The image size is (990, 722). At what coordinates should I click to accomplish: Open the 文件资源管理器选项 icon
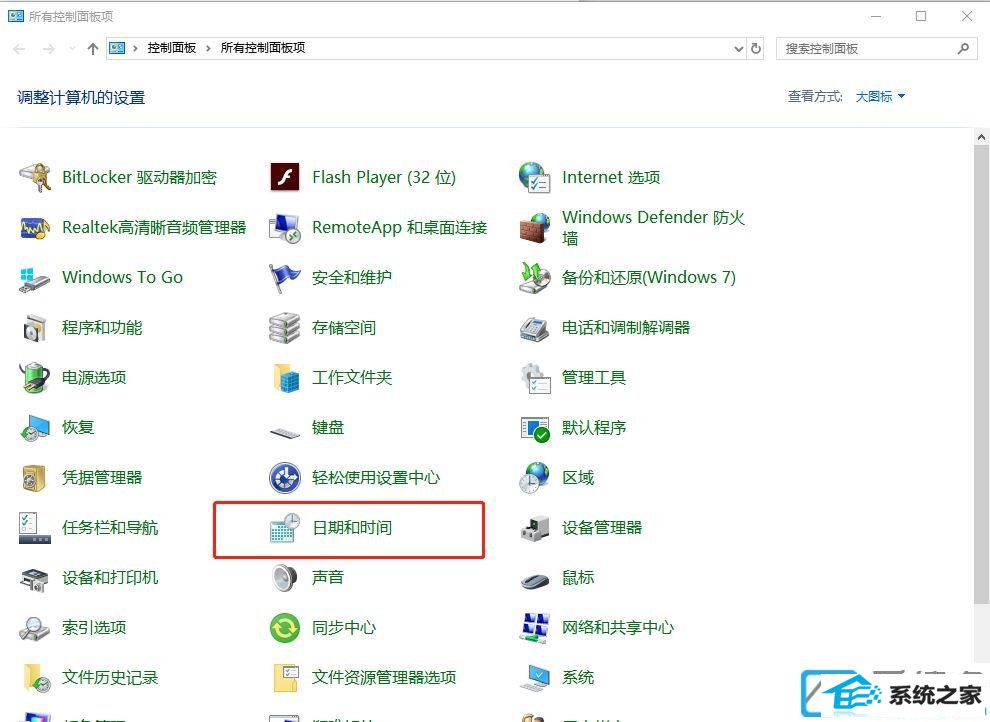click(x=286, y=678)
